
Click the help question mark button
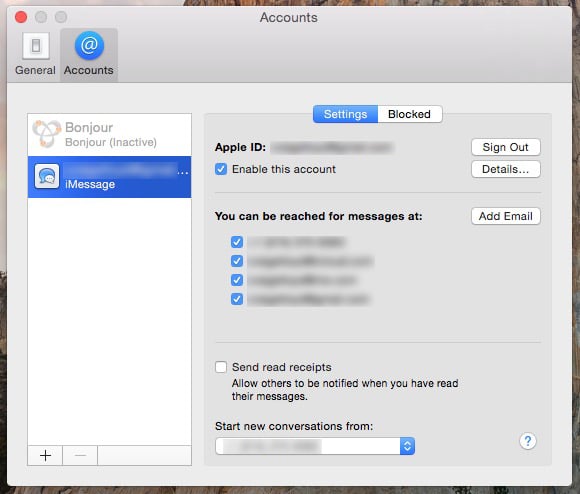pos(528,441)
